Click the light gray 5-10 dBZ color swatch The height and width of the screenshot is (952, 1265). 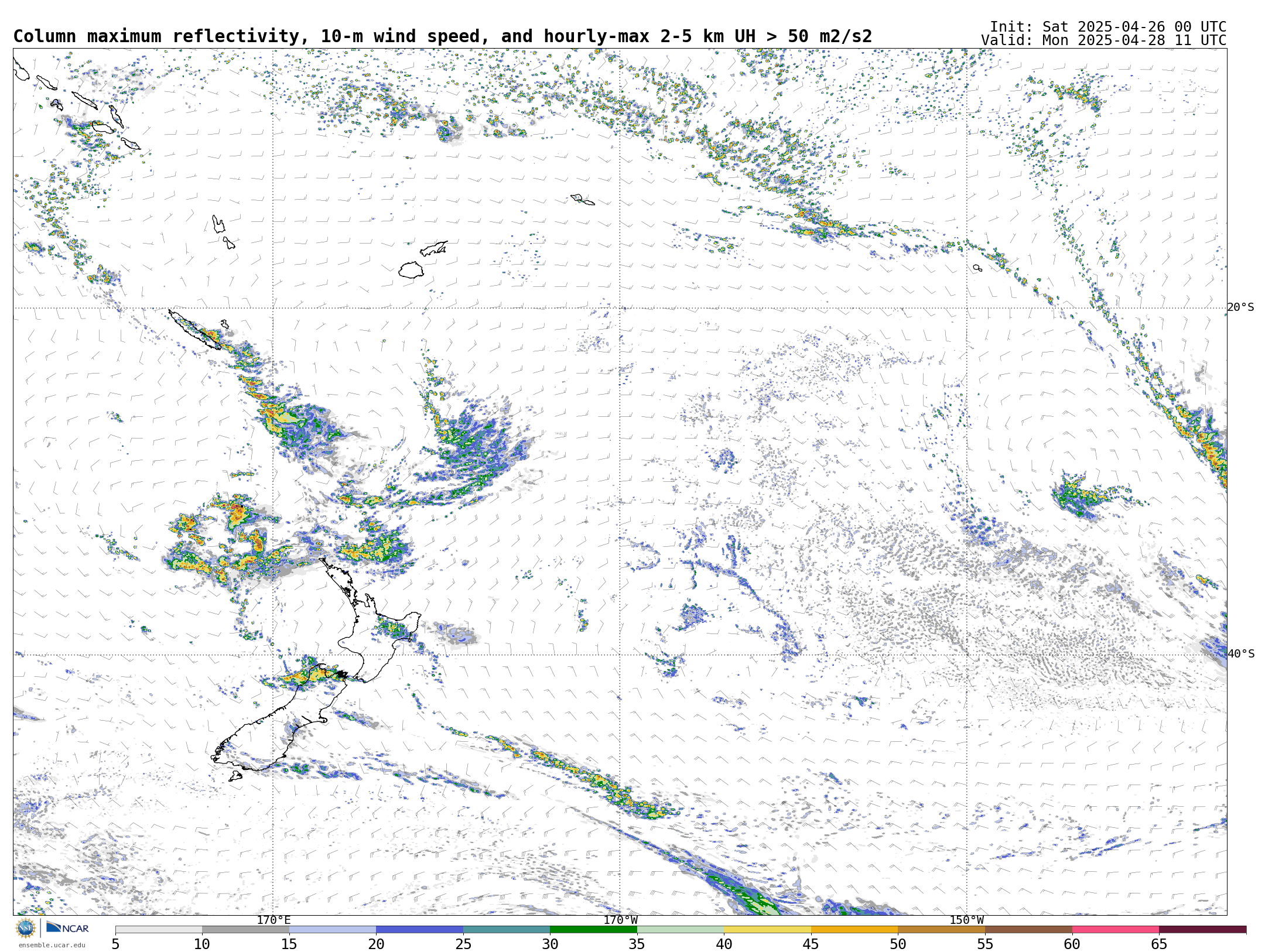tap(159, 929)
